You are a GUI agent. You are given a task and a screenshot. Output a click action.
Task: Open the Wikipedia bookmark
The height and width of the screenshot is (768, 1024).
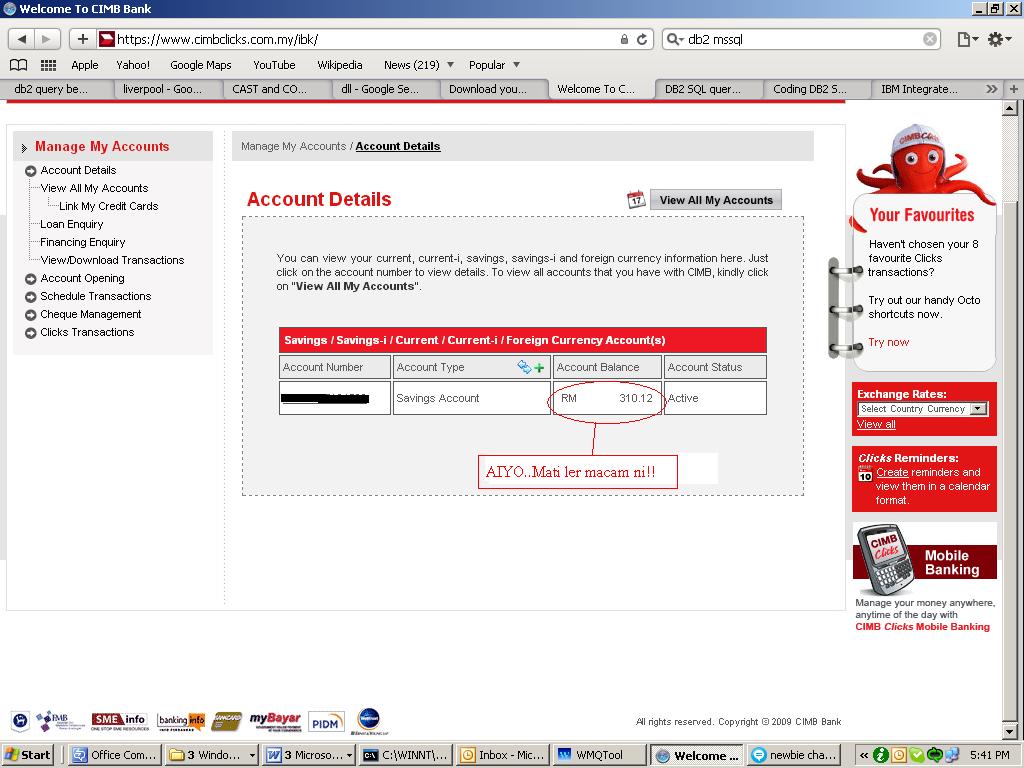[x=340, y=65]
